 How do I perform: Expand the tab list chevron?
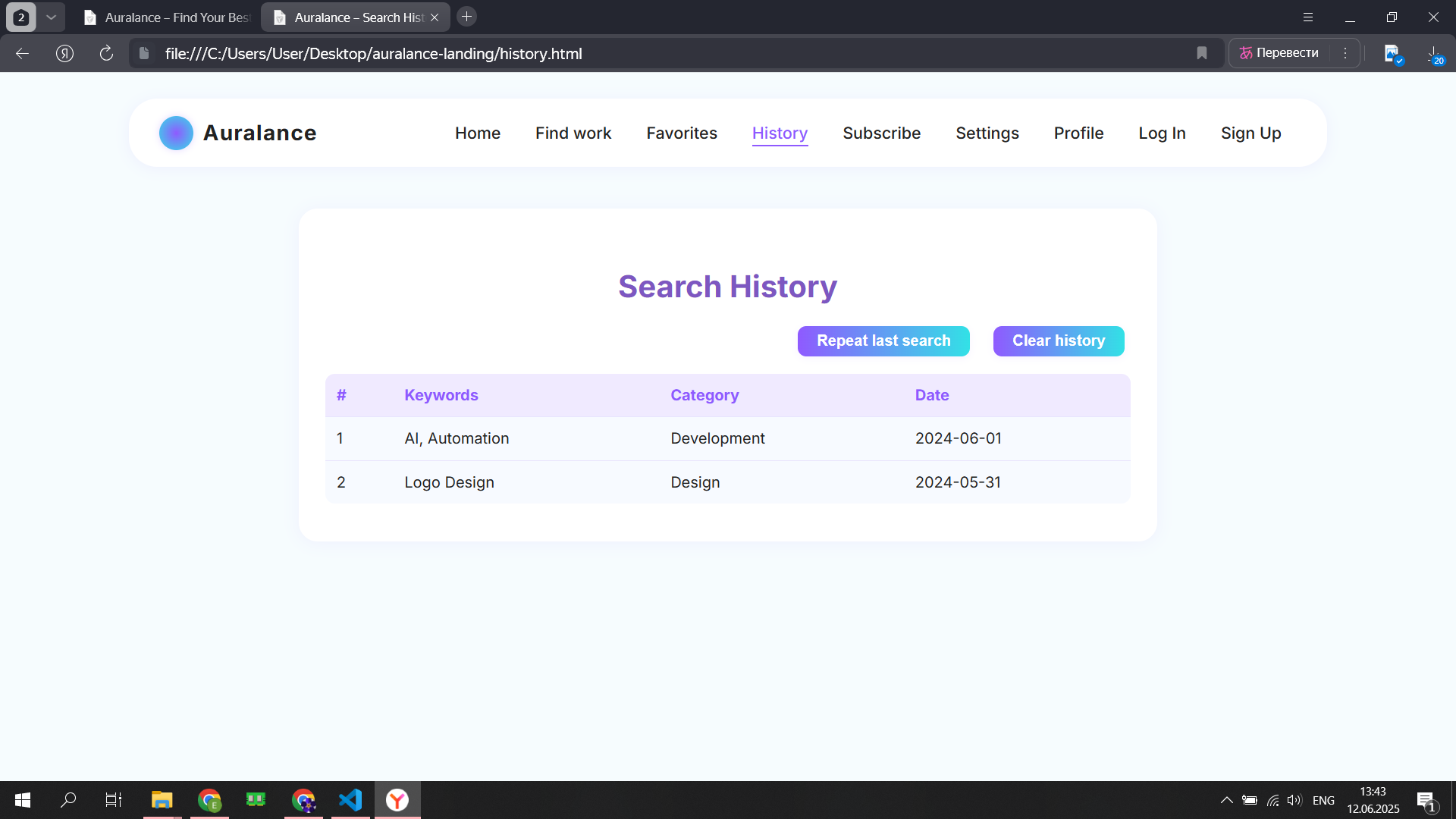(51, 17)
